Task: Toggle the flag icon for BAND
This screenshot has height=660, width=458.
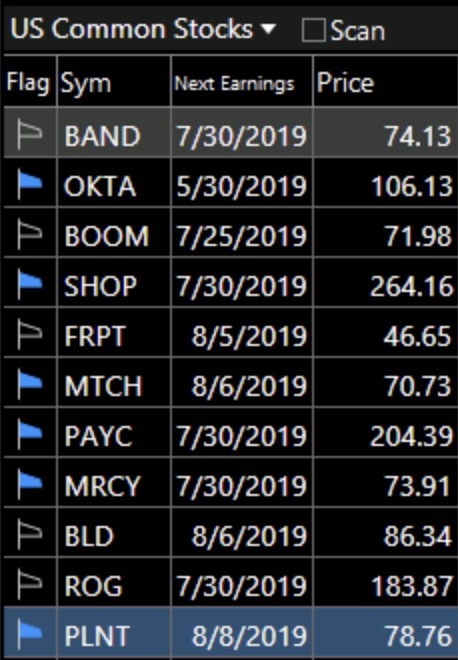Action: tap(29, 134)
